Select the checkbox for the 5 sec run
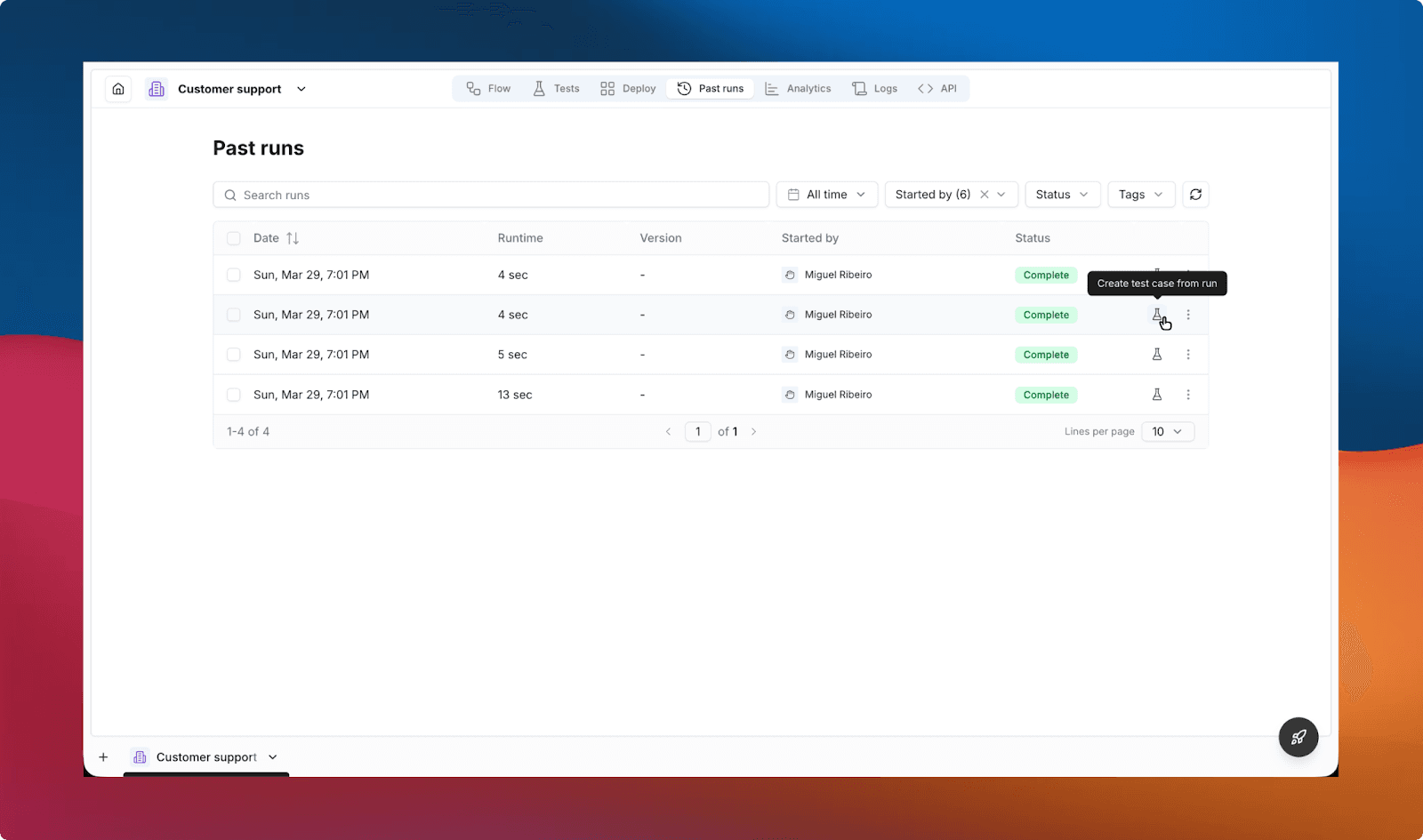 tap(233, 355)
